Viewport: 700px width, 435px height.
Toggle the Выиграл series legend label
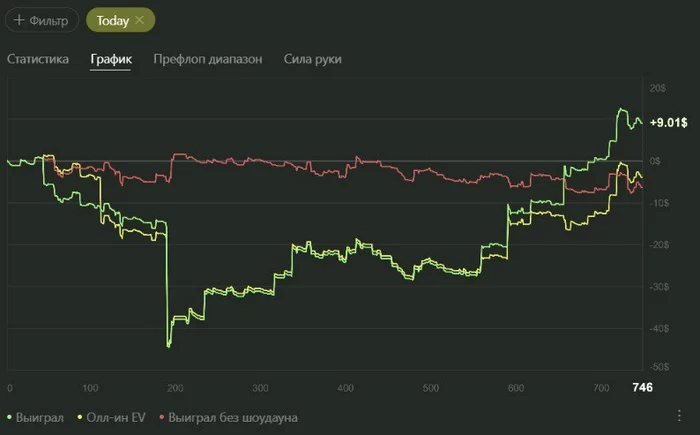click(41, 417)
